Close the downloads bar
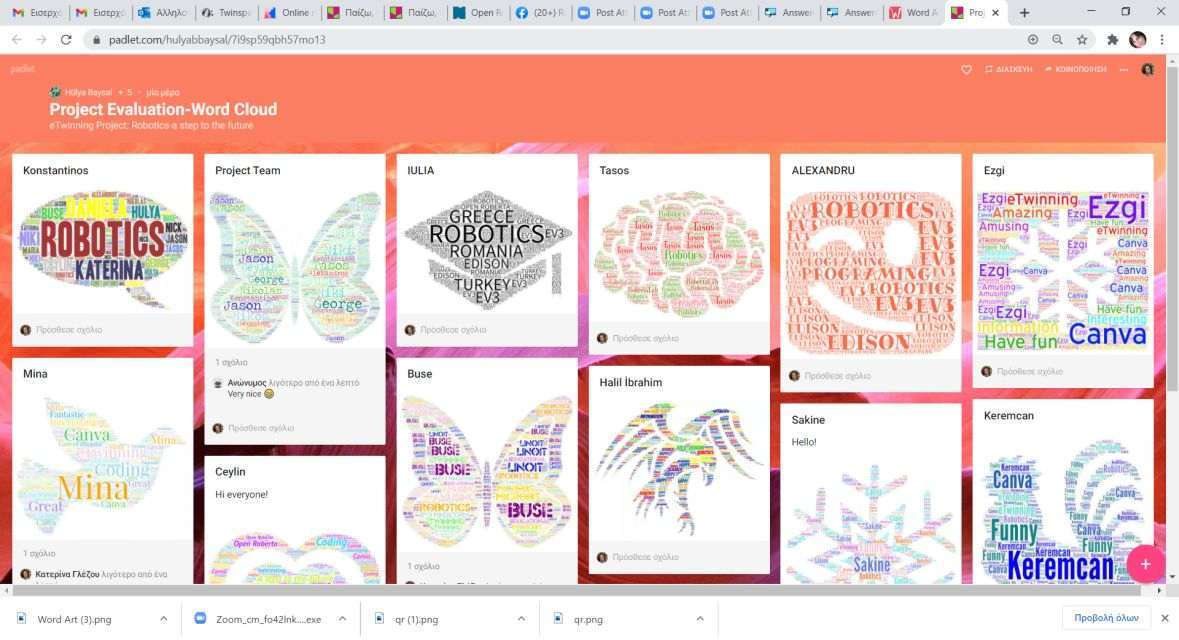This screenshot has width=1179, height=640. pyautogui.click(x=1165, y=618)
